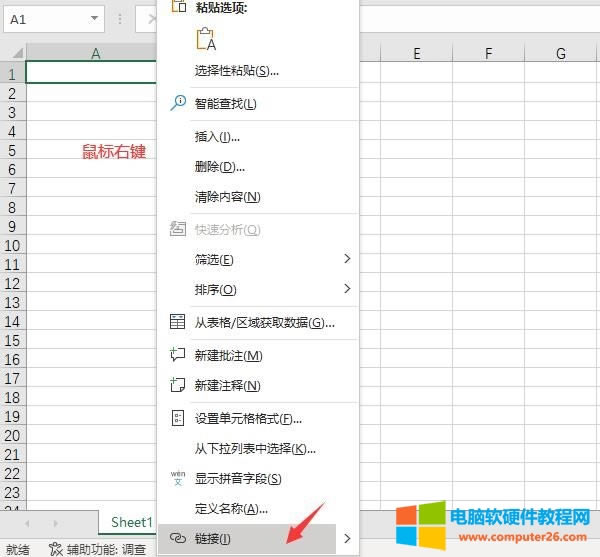The image size is (600, 557).
Task: Expand the 排序 sort submenu arrow
Action: 347,289
